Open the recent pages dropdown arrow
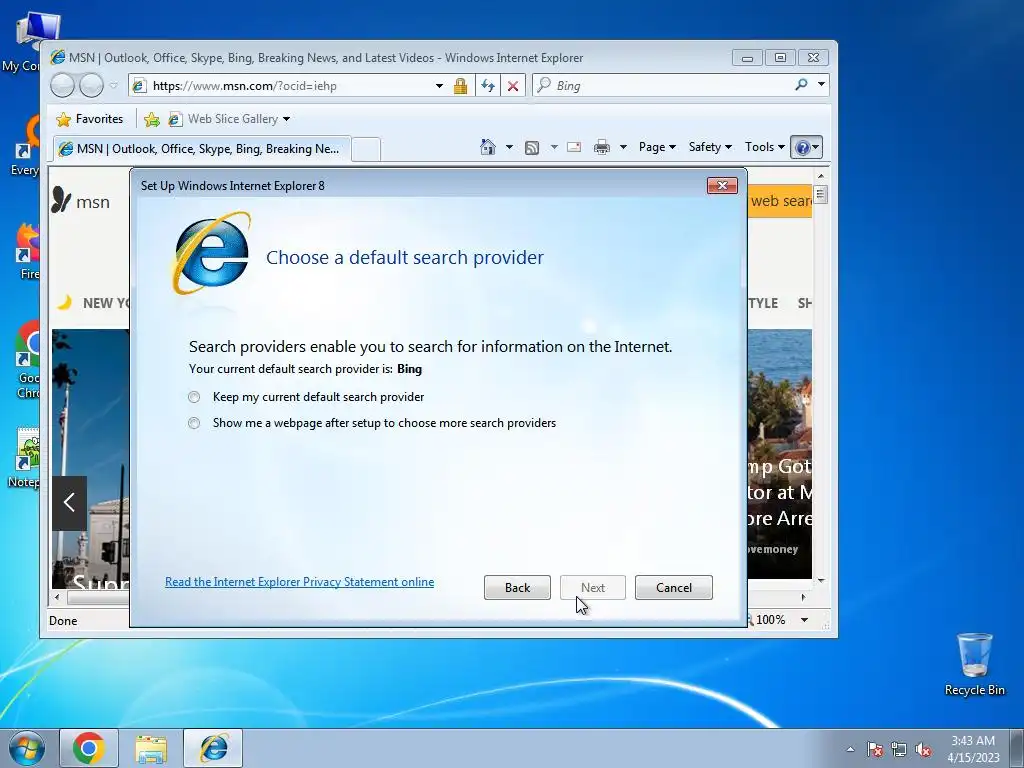This screenshot has height=768, width=1024. pyautogui.click(x=114, y=86)
